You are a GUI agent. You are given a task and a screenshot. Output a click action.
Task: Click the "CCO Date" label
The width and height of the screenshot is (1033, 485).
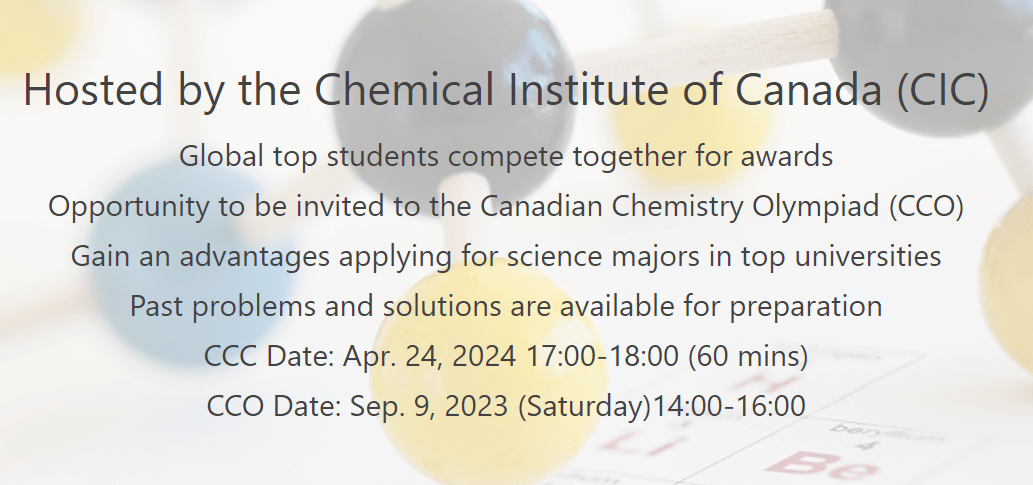pos(272,406)
